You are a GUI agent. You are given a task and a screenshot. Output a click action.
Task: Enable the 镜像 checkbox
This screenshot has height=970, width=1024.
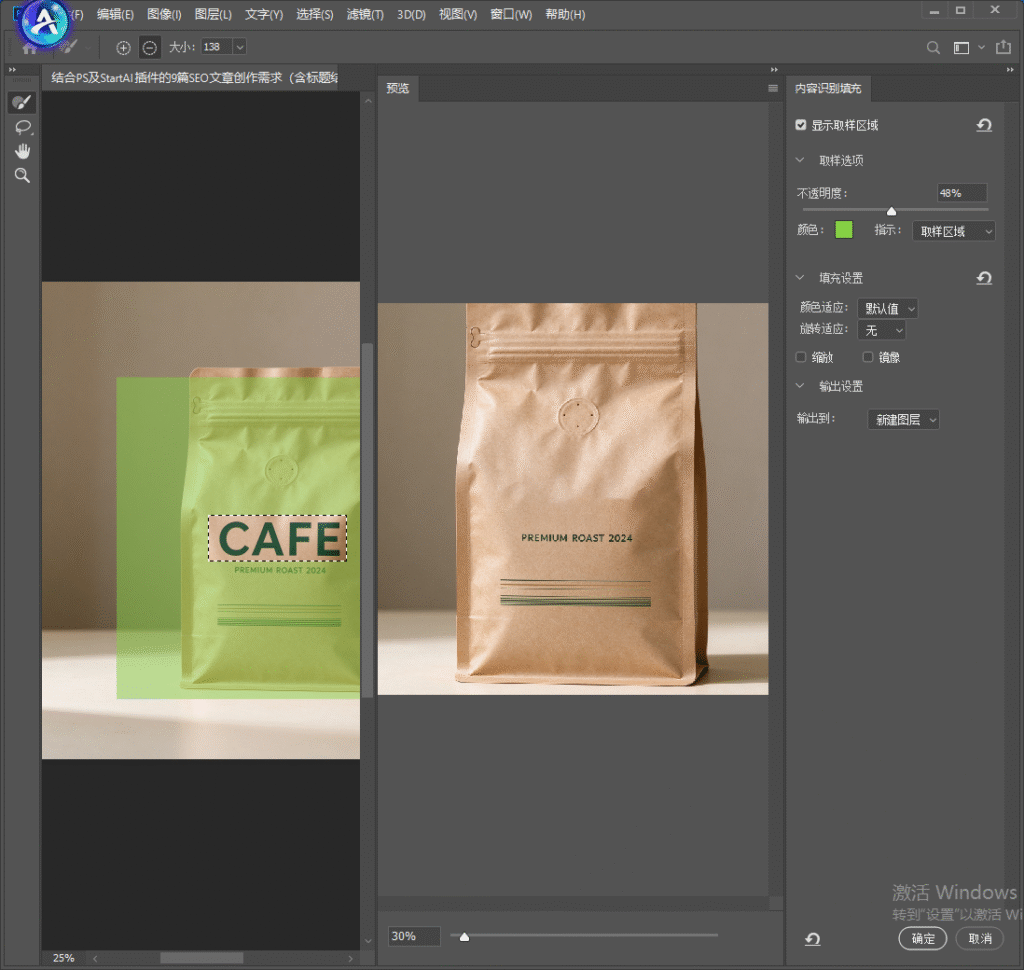point(868,357)
